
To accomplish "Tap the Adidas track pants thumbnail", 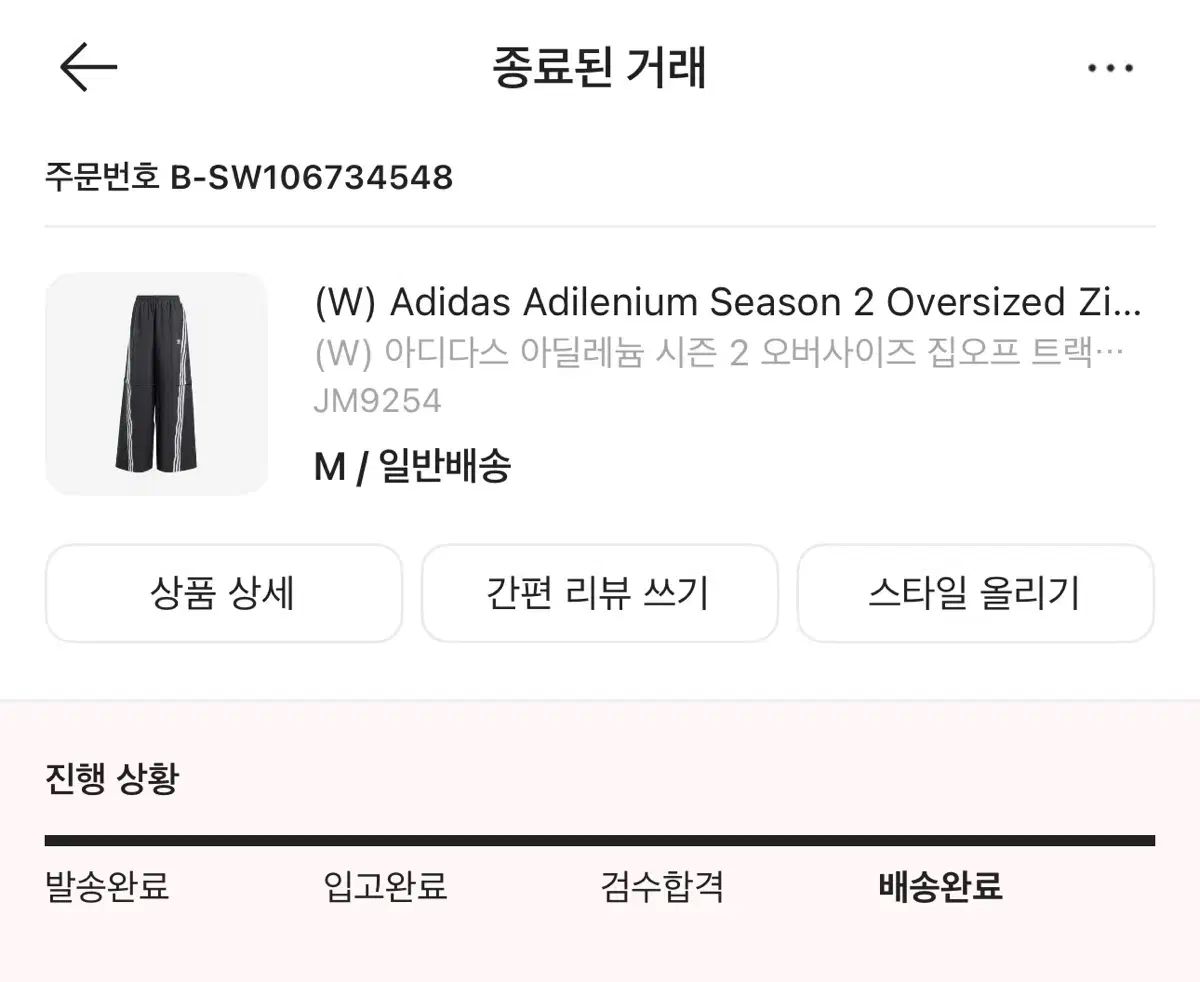I will [x=156, y=384].
